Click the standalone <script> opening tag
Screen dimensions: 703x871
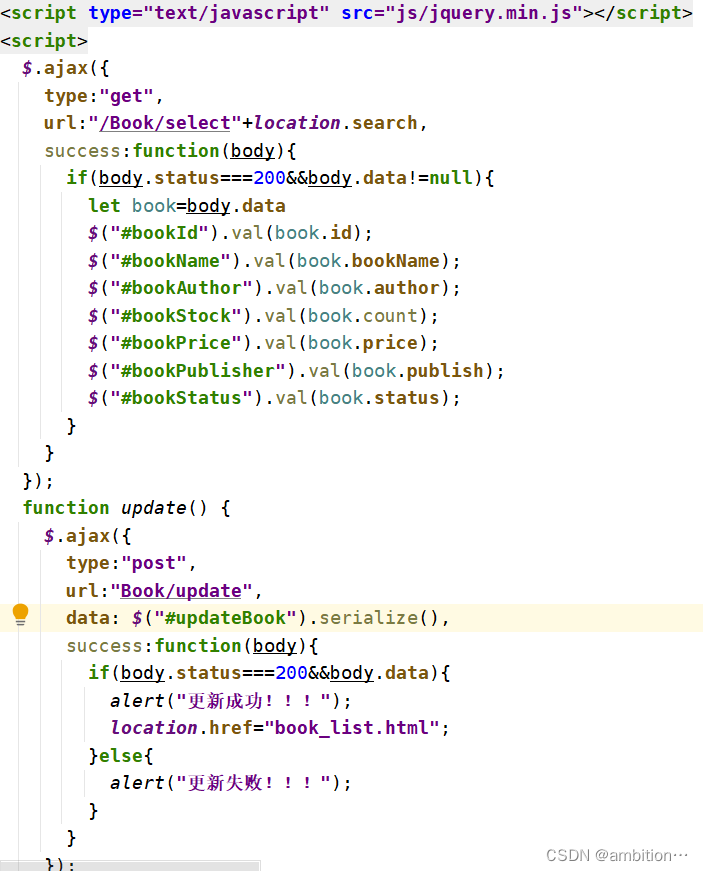pyautogui.click(x=44, y=41)
